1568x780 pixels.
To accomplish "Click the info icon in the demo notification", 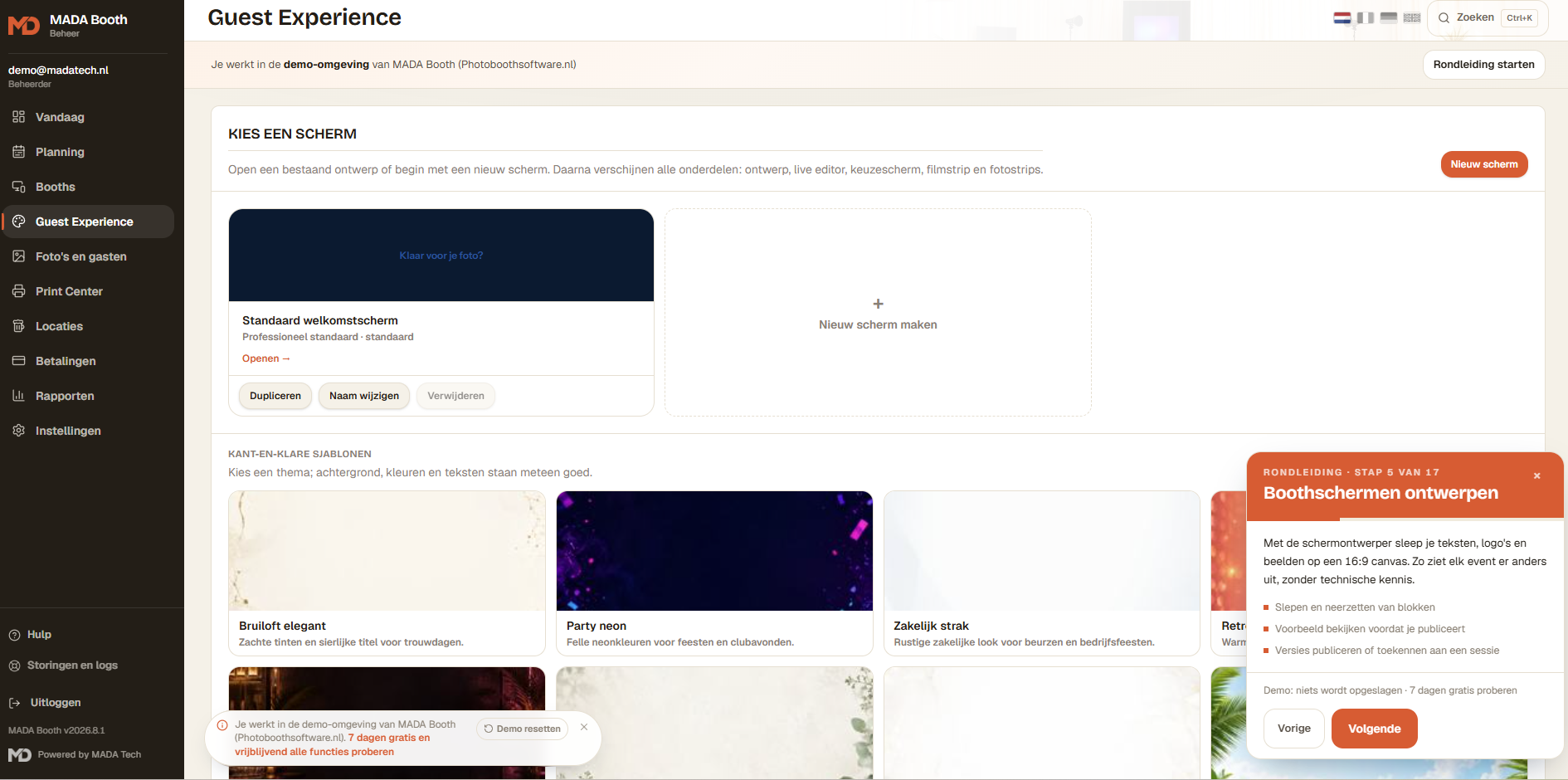I will coord(222,725).
